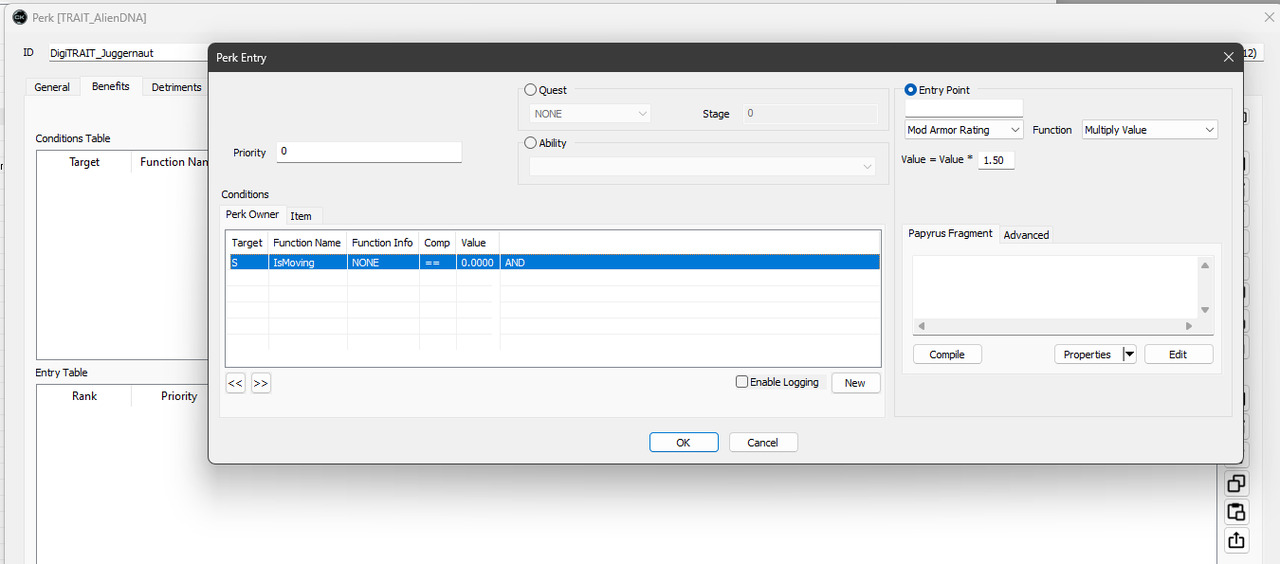Click the Comp column header
This screenshot has width=1280, height=564.
click(437, 243)
